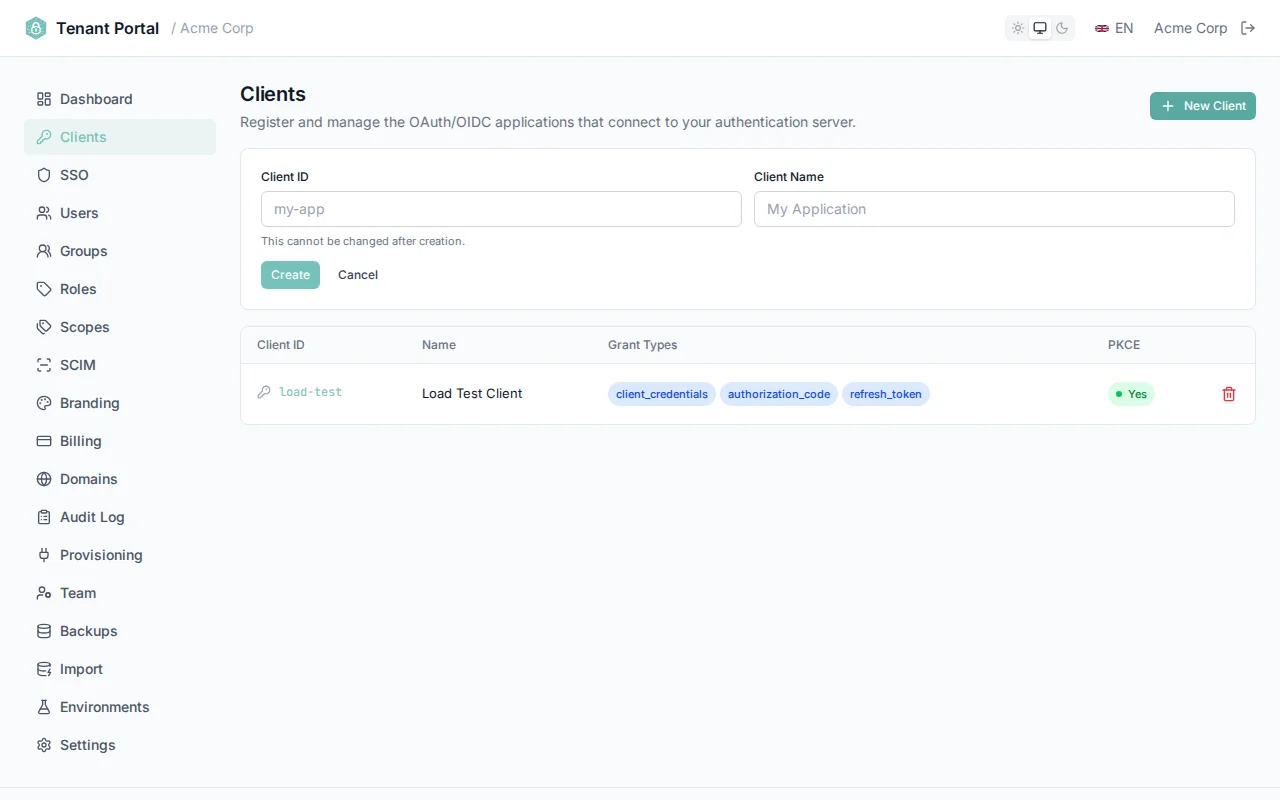1280x800 pixels.
Task: Click the Dashboard grid icon
Action: tap(44, 99)
